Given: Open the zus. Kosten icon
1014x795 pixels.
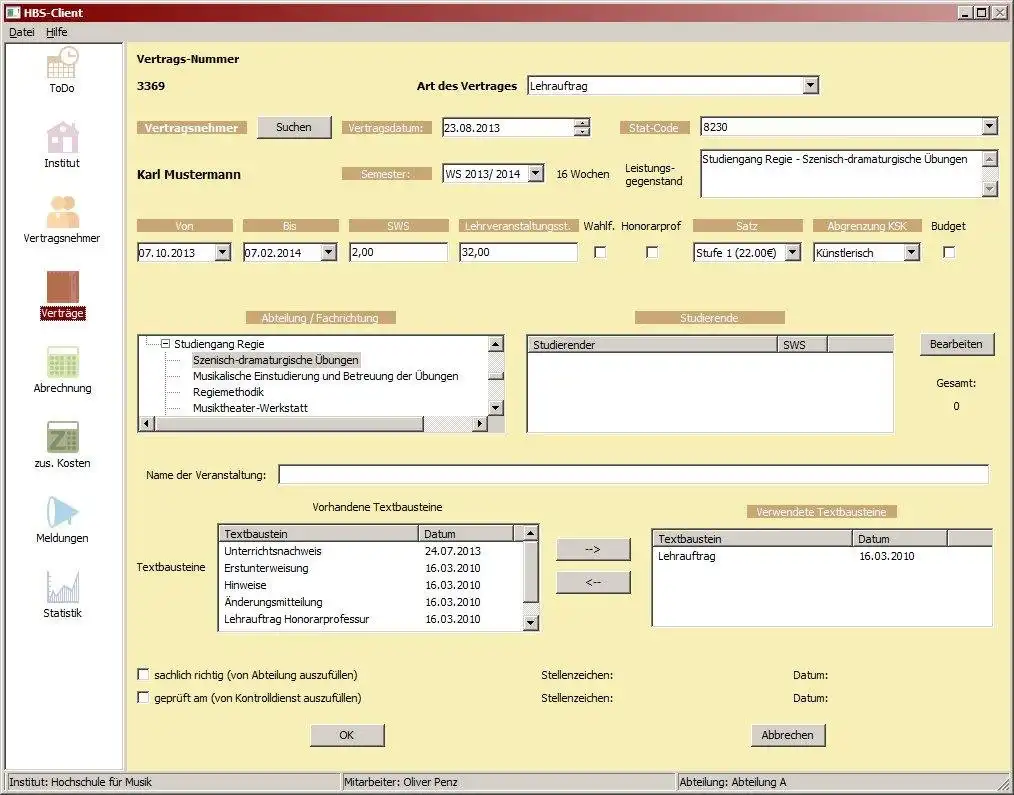Looking at the screenshot, I should pyautogui.click(x=62, y=437).
